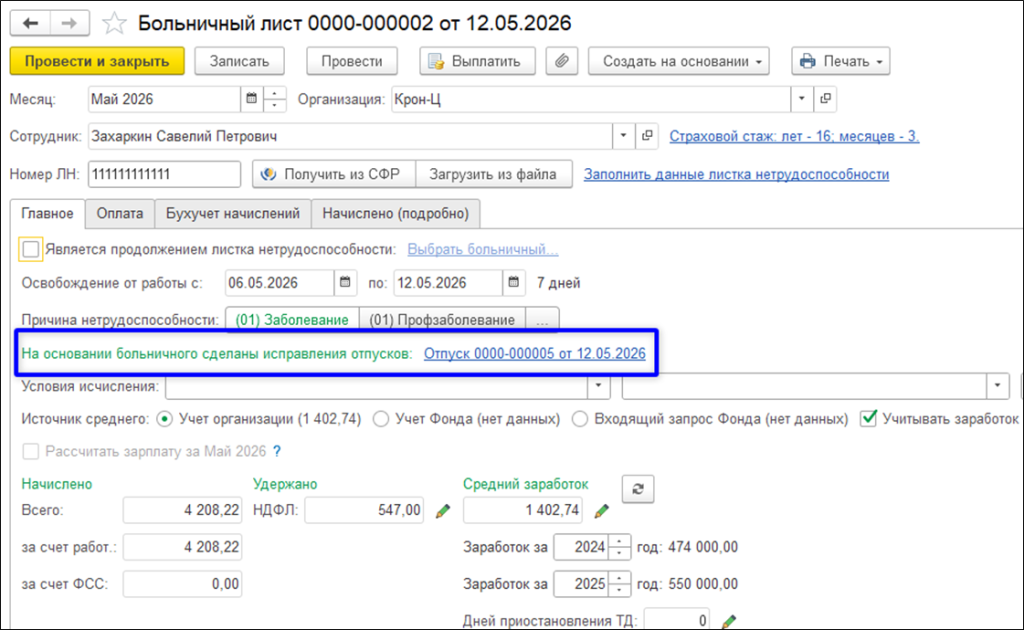The height and width of the screenshot is (630, 1024).
Task: Click Месяц field showing Май 2026
Action: pyautogui.click(x=164, y=99)
